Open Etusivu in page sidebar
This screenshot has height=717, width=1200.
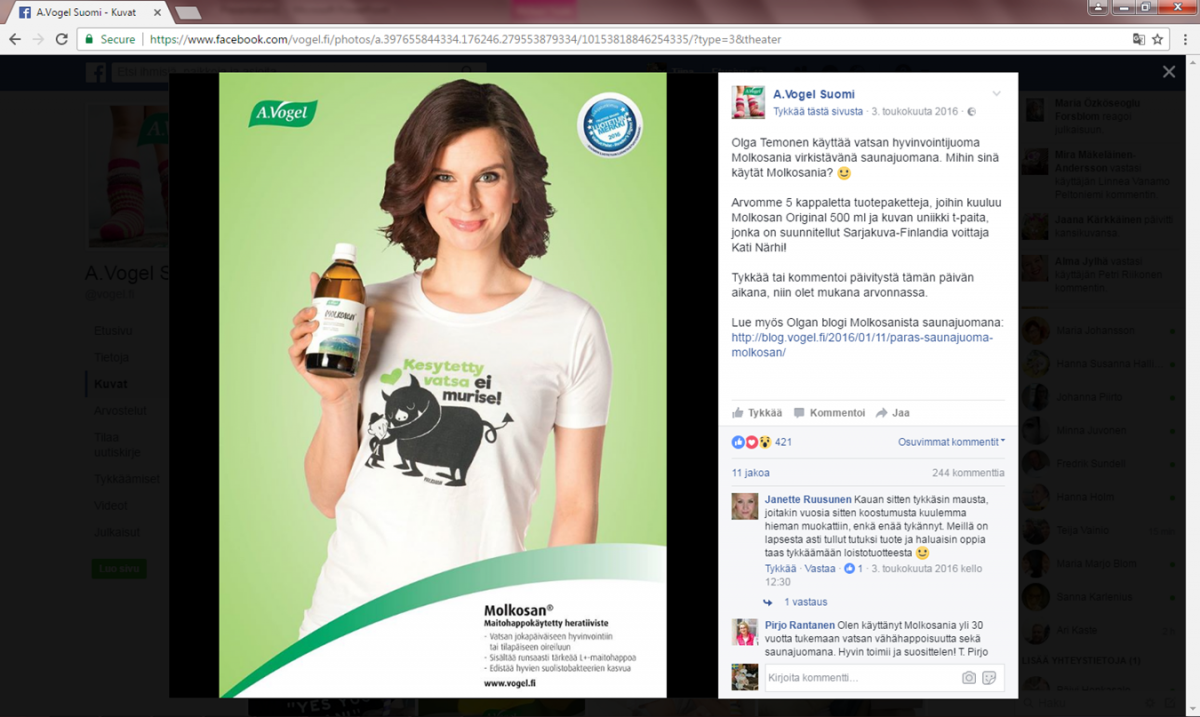point(113,330)
